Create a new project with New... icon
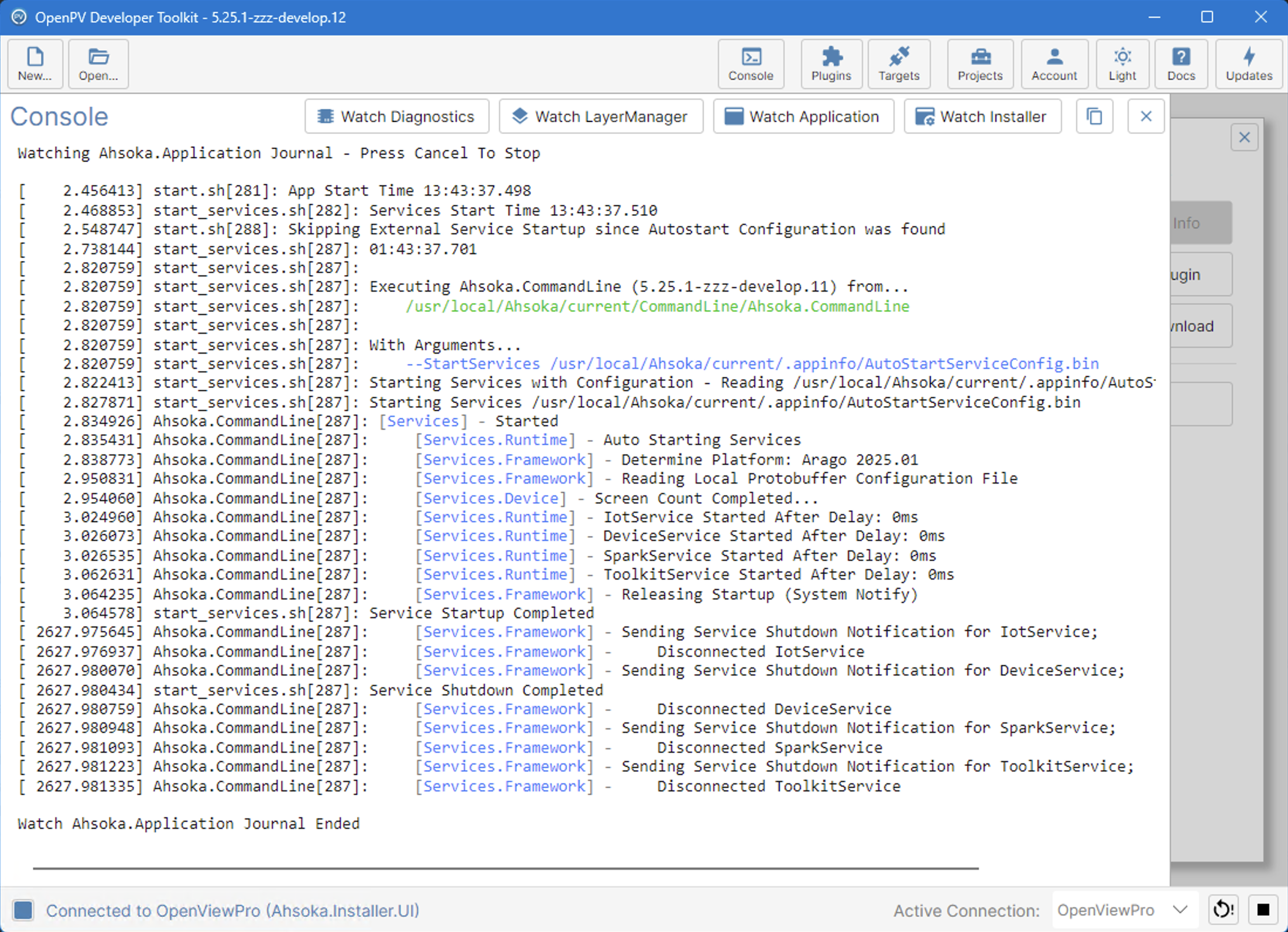Screen dimensions: 1288x932 [x=35, y=64]
